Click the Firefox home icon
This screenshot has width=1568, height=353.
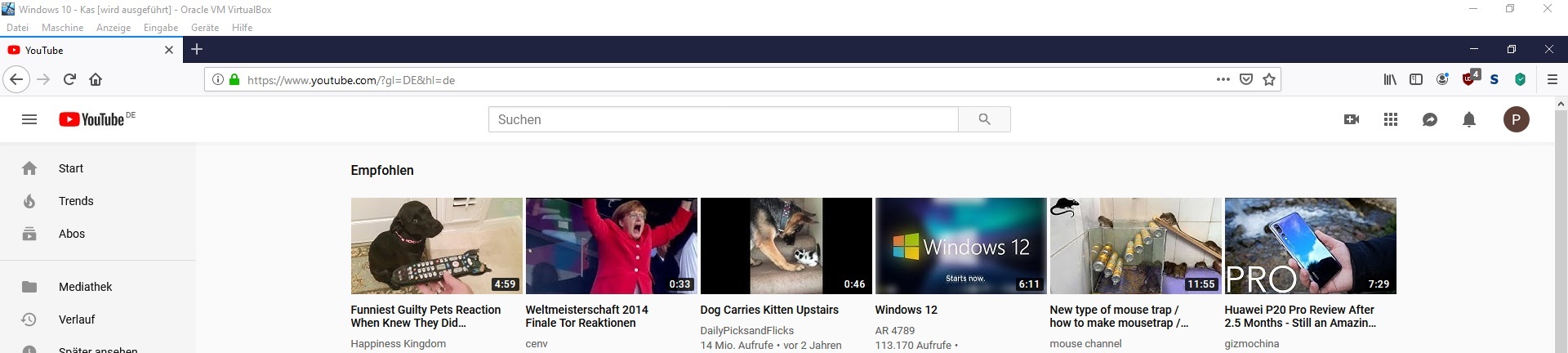tap(96, 79)
